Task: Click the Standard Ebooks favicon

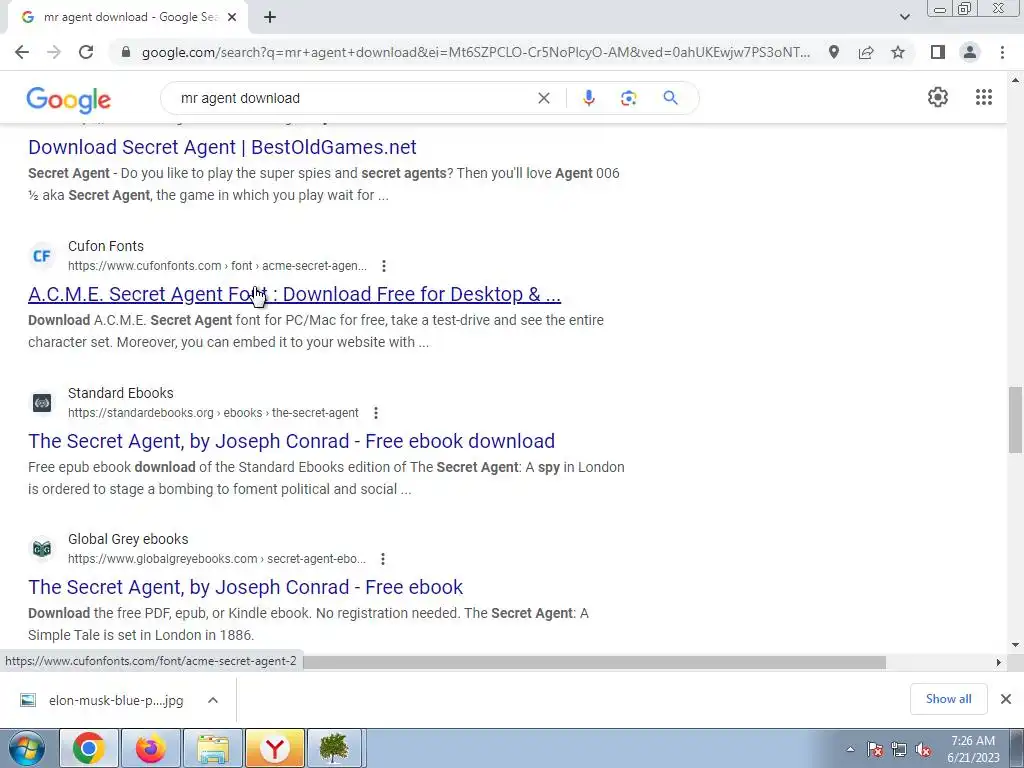Action: click(42, 403)
